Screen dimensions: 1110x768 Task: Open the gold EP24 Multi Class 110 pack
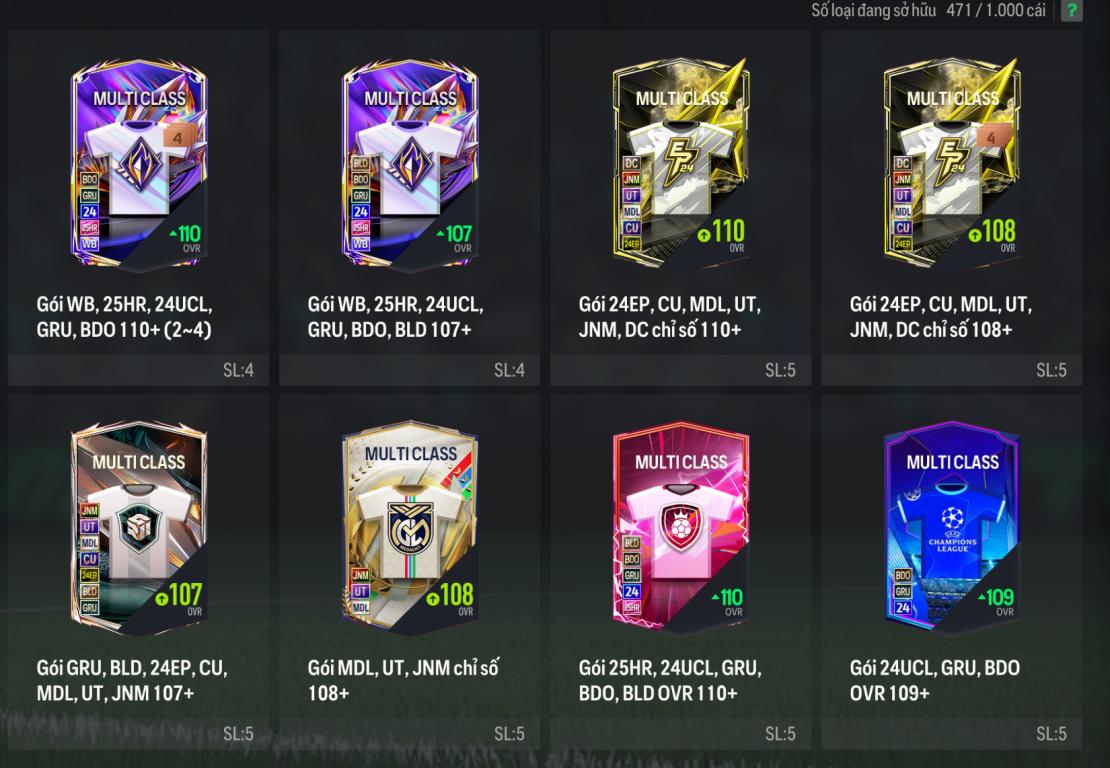pyautogui.click(x=681, y=163)
